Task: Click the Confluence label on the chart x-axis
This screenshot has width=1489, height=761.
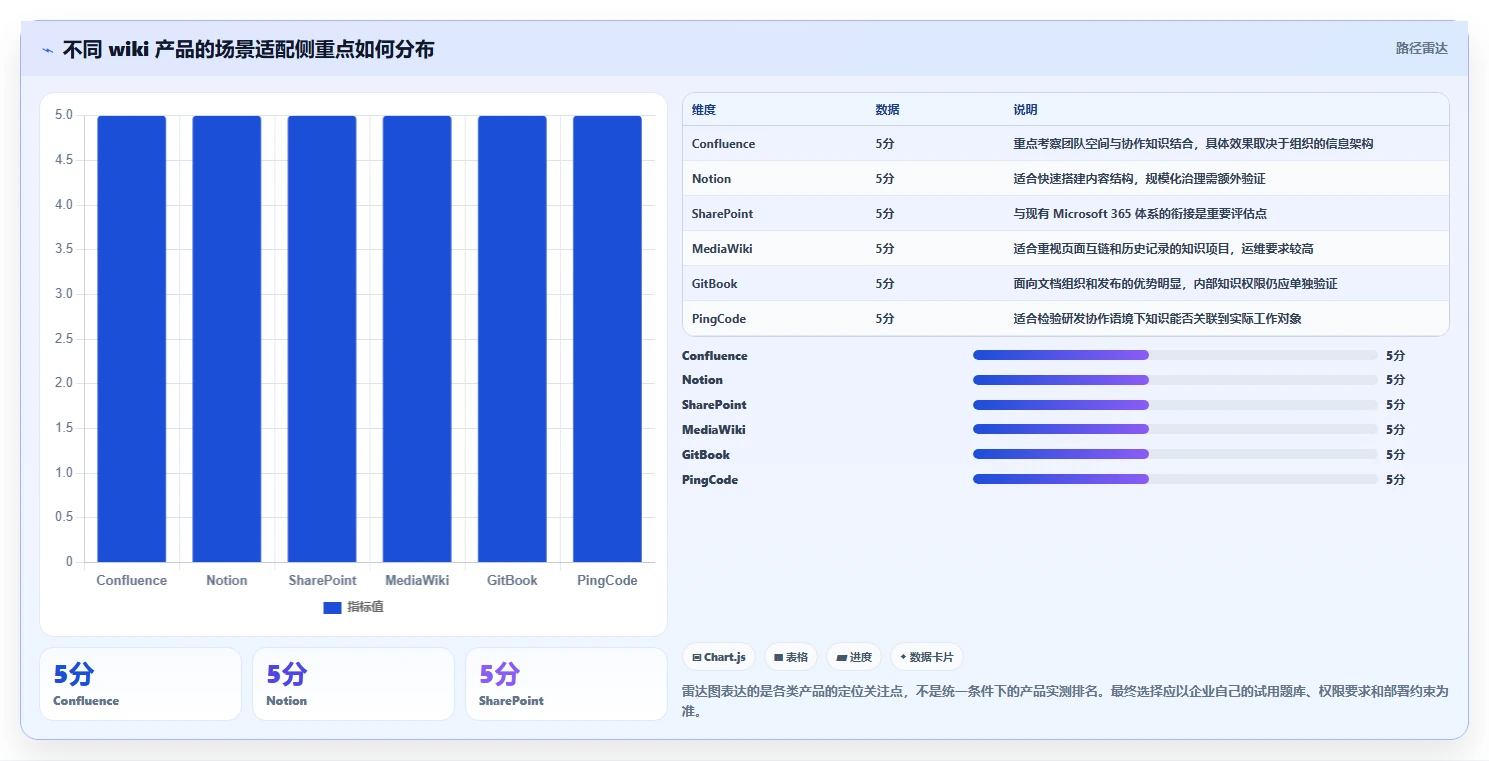Action: (x=132, y=581)
